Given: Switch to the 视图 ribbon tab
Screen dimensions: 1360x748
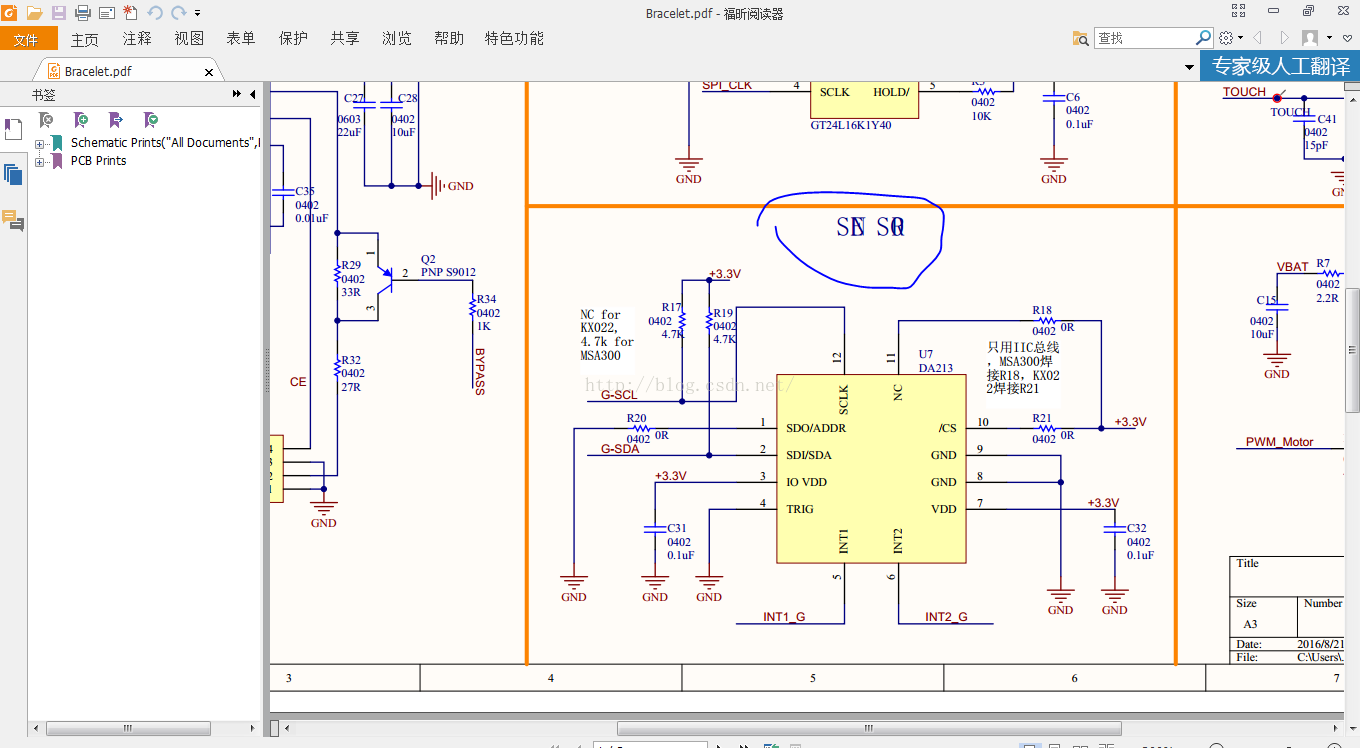Looking at the screenshot, I should click(189, 39).
